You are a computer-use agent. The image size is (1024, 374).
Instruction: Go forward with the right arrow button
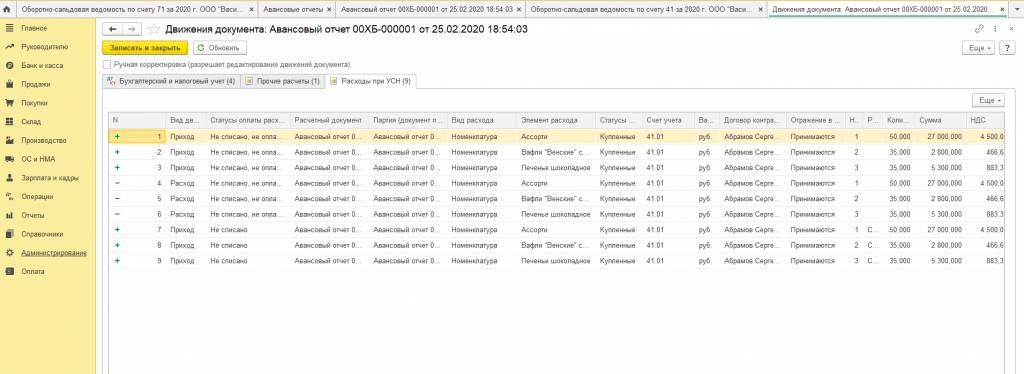tap(131, 29)
